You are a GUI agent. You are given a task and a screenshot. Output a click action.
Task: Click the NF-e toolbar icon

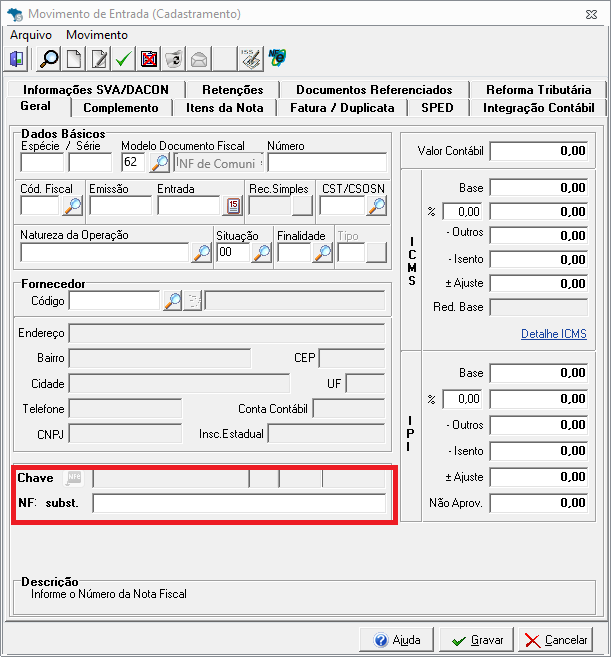point(277,59)
